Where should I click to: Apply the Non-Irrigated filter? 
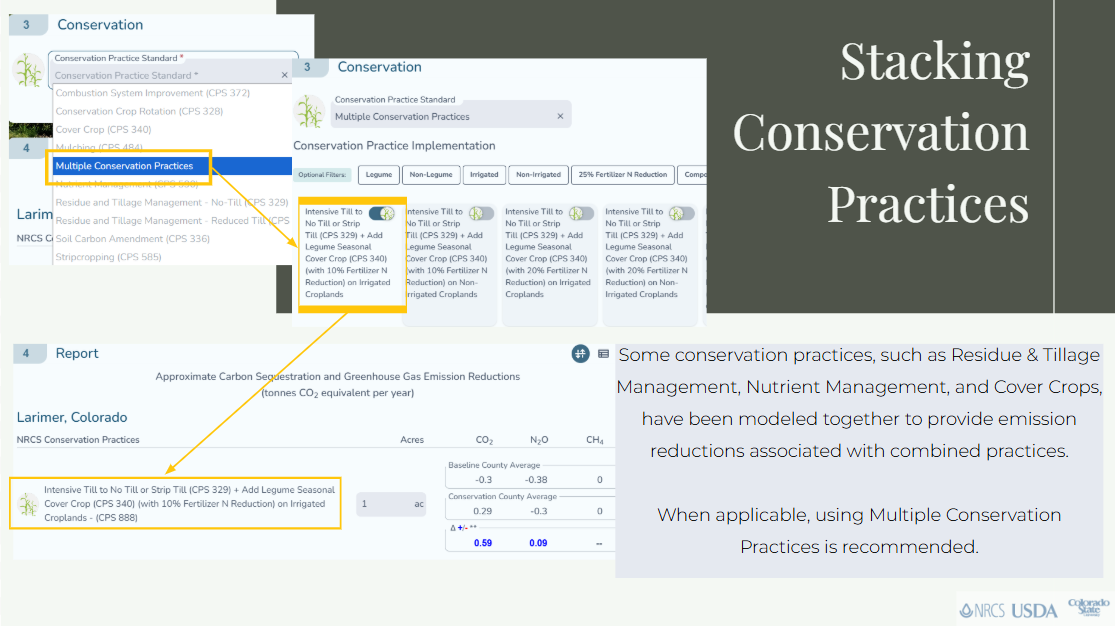[538, 174]
